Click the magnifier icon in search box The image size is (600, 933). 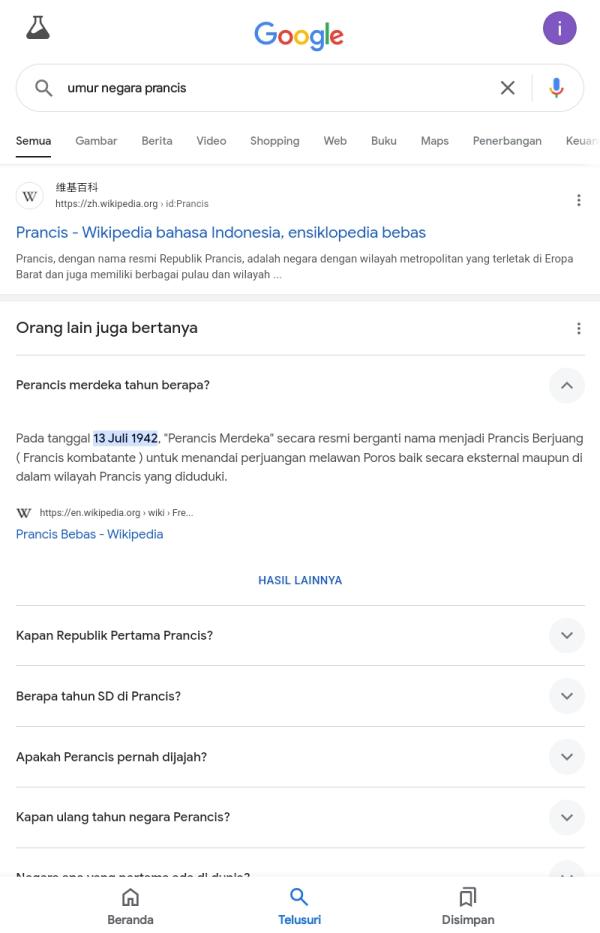[x=43, y=88]
